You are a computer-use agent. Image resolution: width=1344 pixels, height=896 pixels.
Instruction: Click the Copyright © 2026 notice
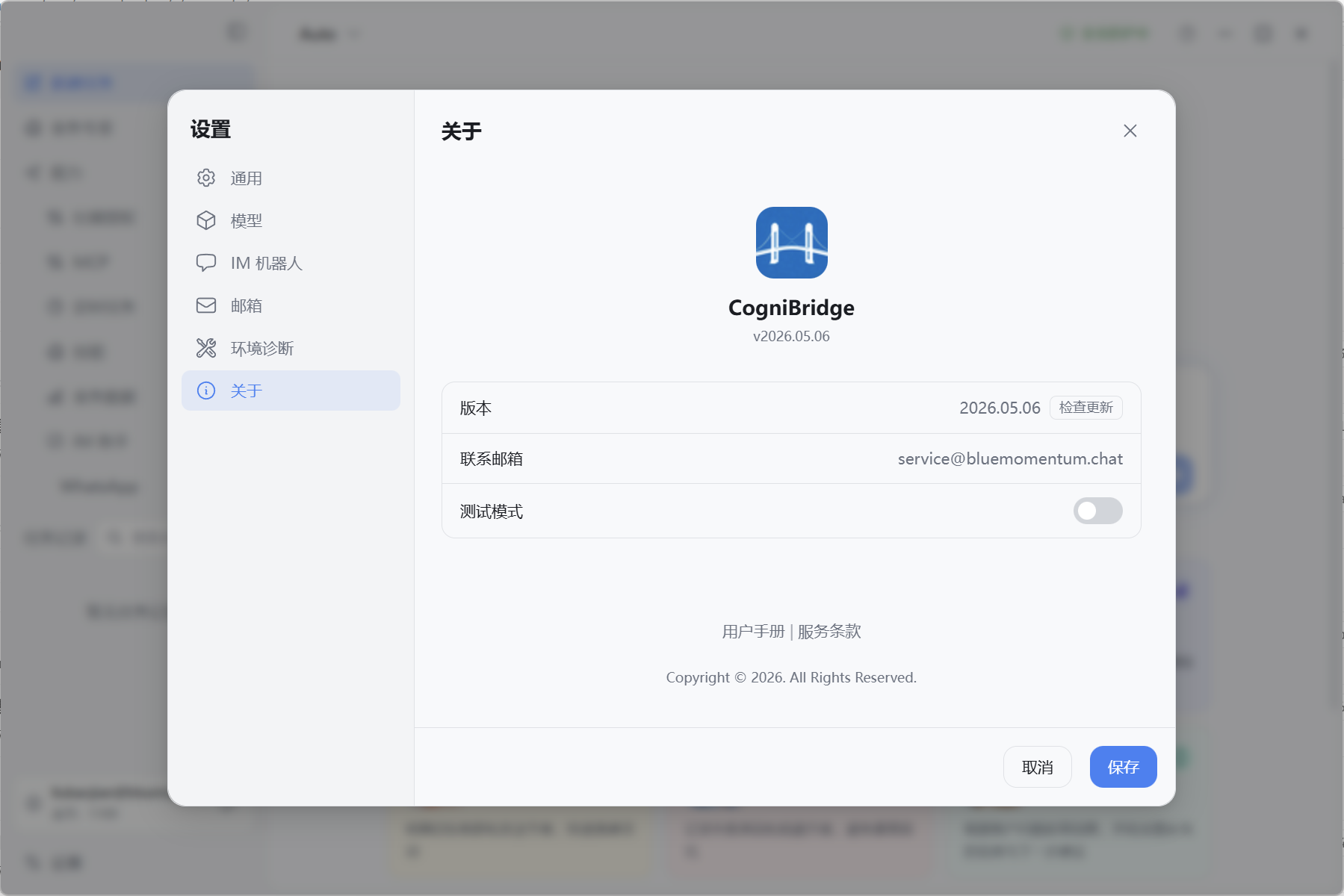pyautogui.click(x=791, y=677)
